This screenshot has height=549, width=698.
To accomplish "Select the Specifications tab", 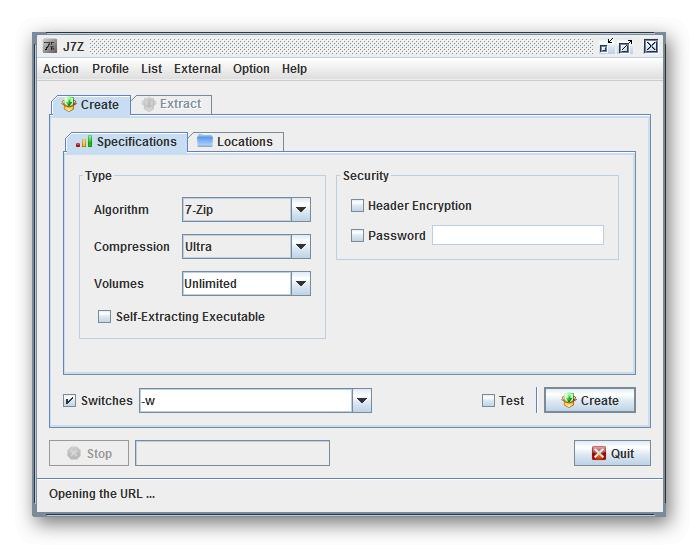I will coord(126,142).
